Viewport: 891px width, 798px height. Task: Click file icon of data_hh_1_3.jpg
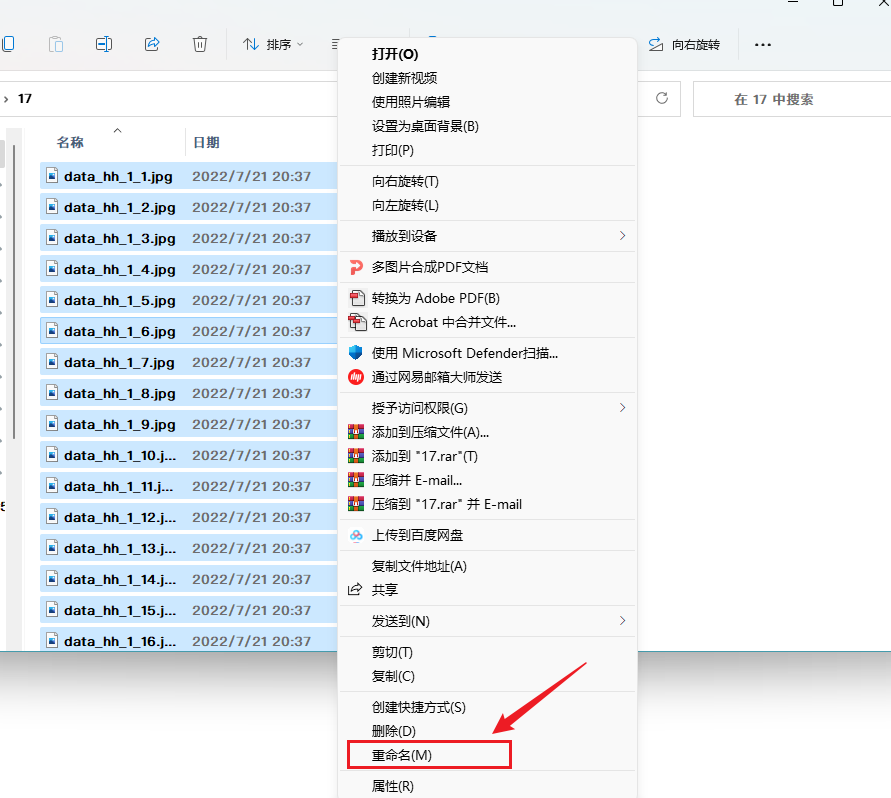52,238
